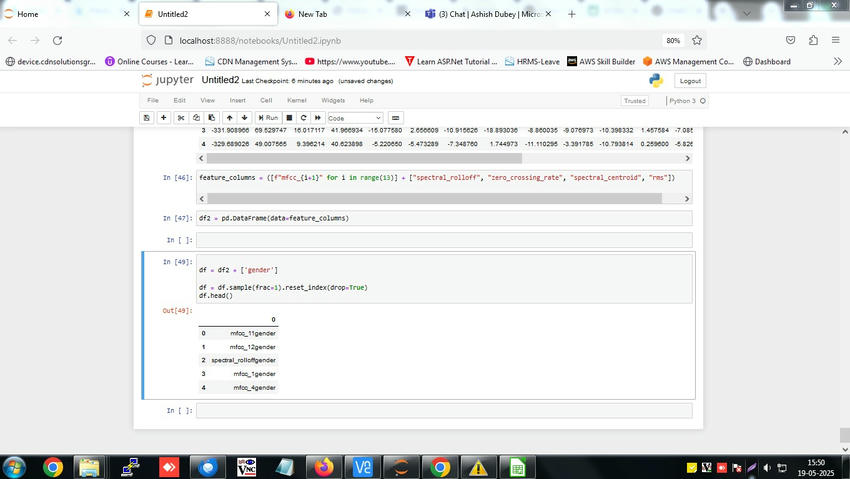
Task: Click the Logout button
Action: point(690,81)
